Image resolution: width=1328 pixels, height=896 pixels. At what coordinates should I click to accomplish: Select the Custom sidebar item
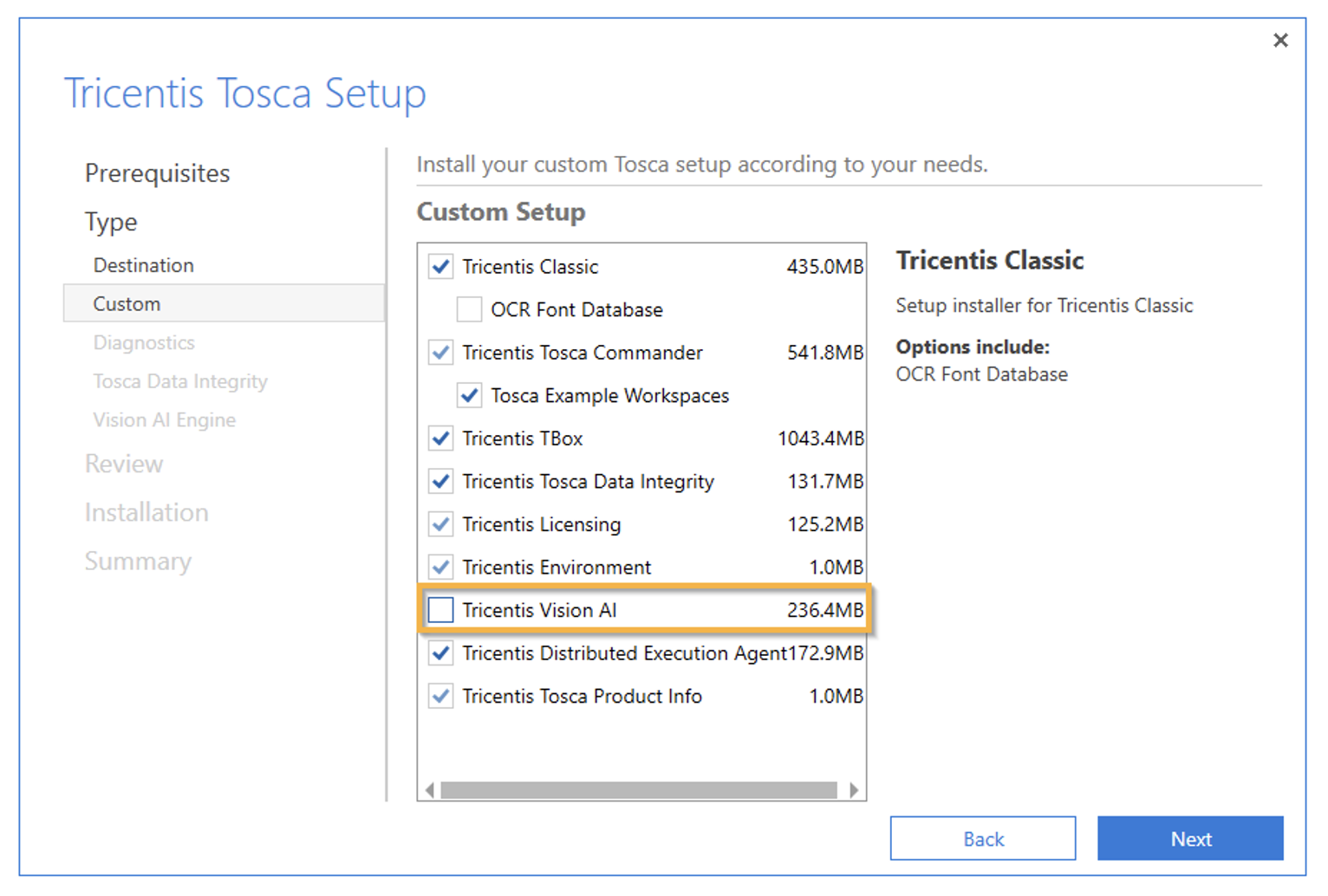tap(224, 303)
